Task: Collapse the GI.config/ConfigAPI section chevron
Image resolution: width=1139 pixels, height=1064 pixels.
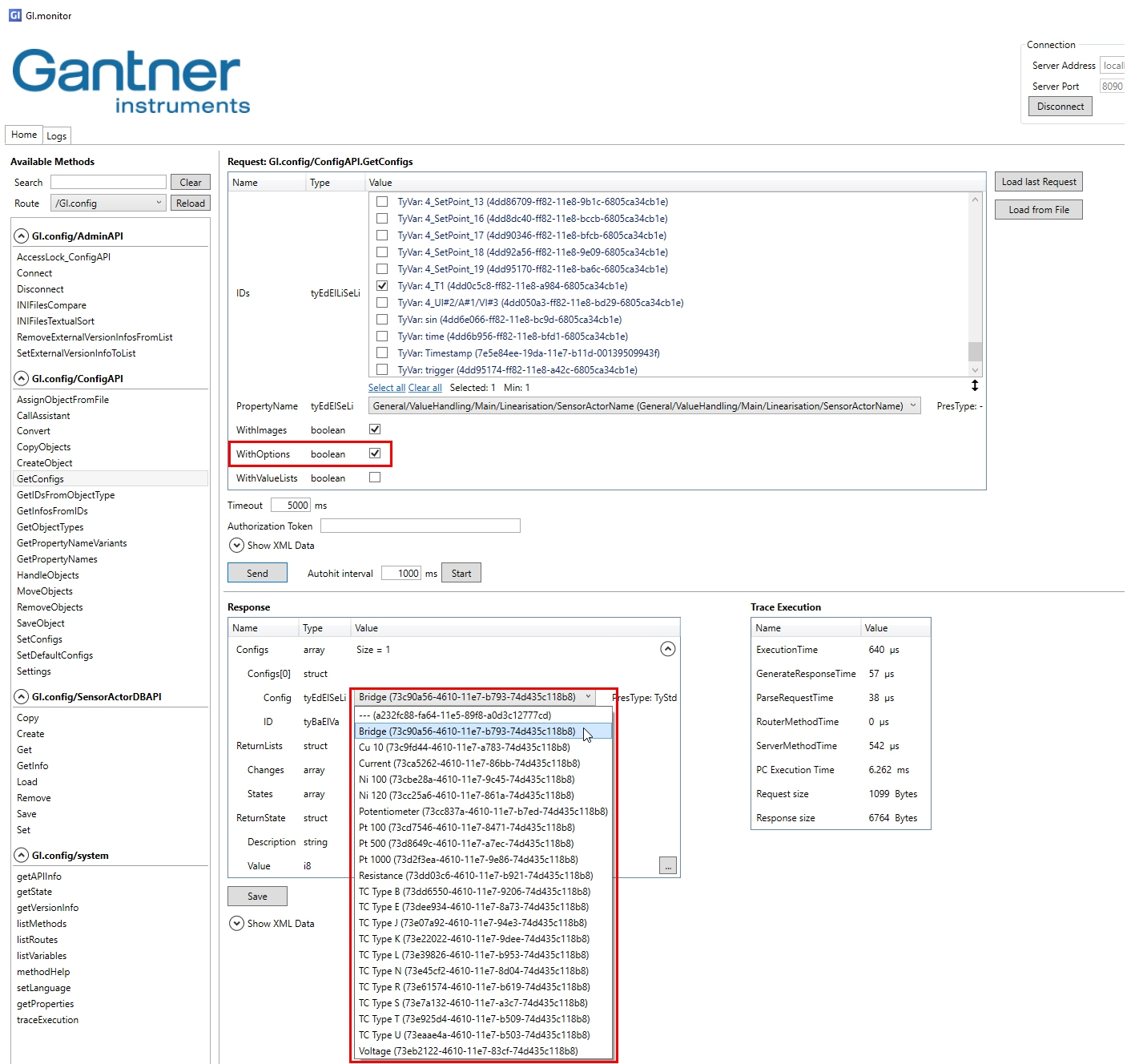Action: coord(22,379)
